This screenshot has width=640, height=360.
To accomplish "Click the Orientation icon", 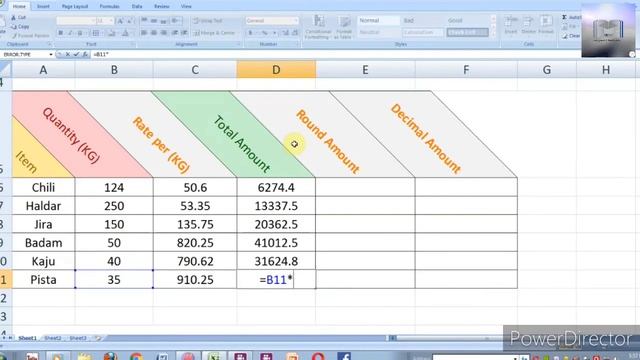I will 176,20.
